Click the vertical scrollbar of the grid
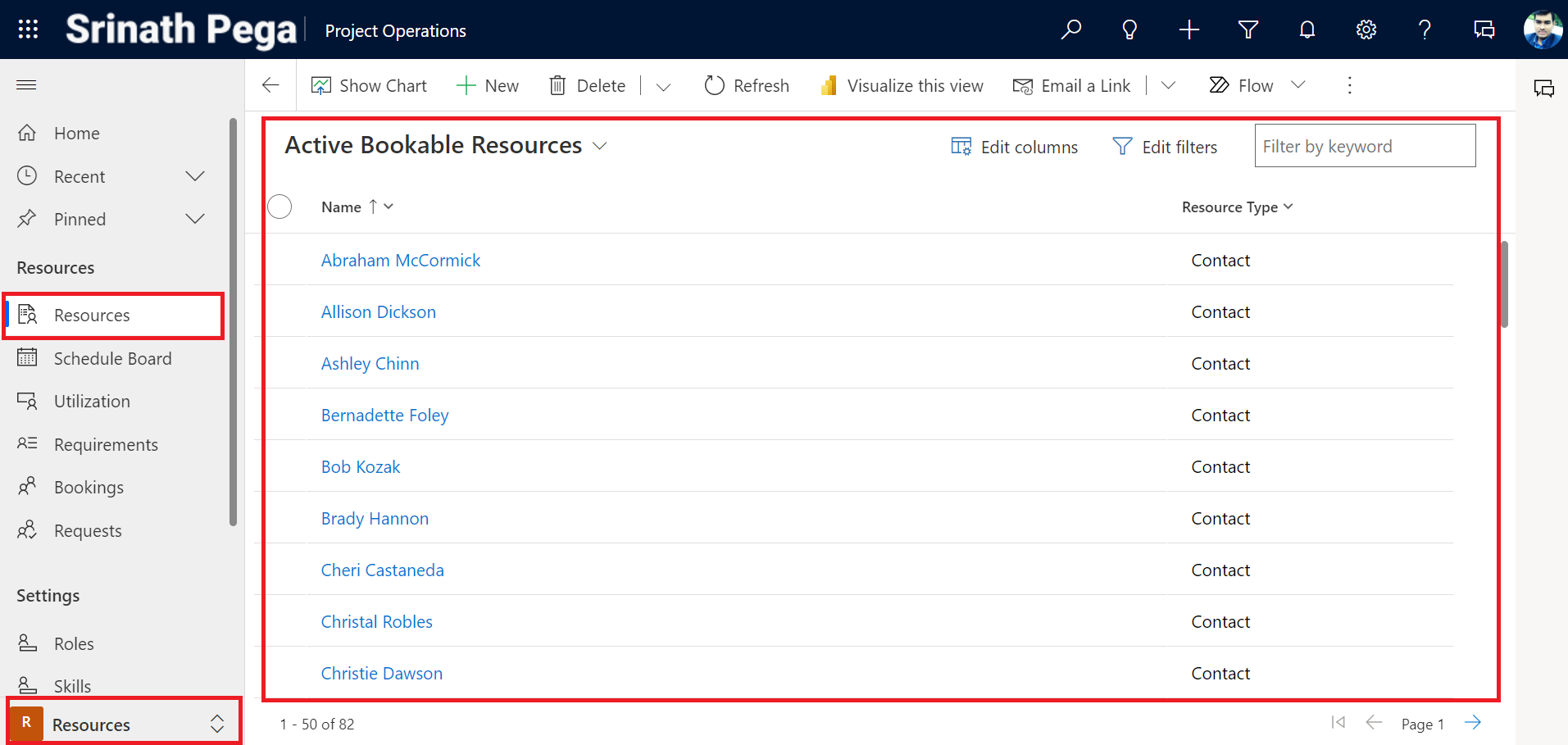Image resolution: width=1568 pixels, height=745 pixels. tap(1504, 284)
